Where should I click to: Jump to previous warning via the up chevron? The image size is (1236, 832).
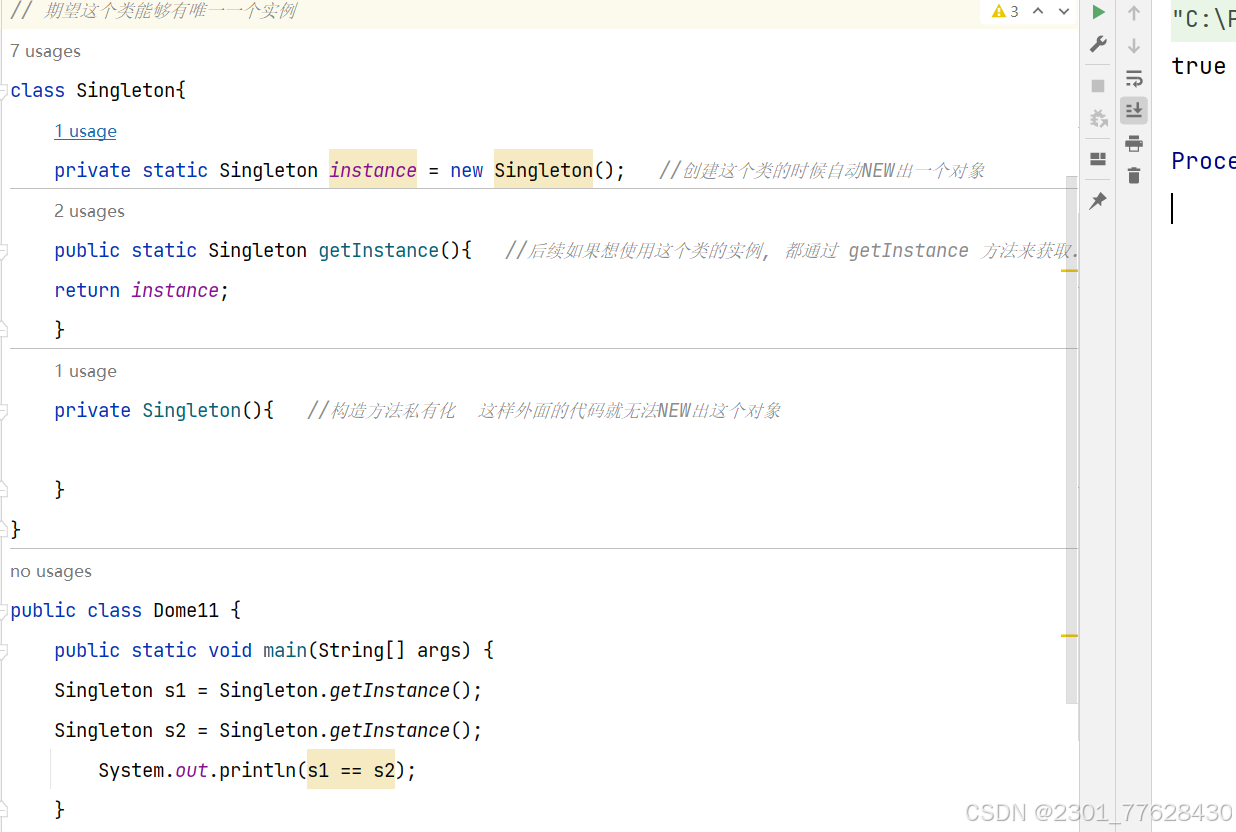[1037, 11]
